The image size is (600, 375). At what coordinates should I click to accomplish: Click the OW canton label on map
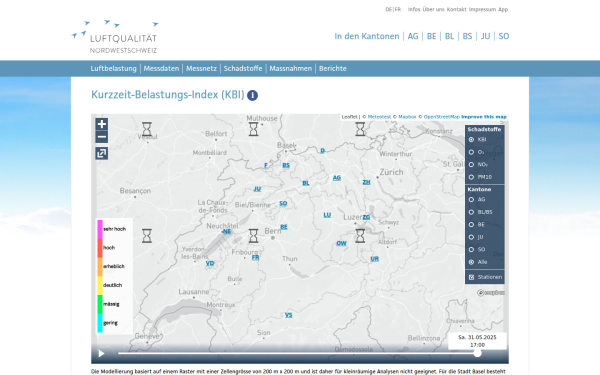(x=341, y=243)
